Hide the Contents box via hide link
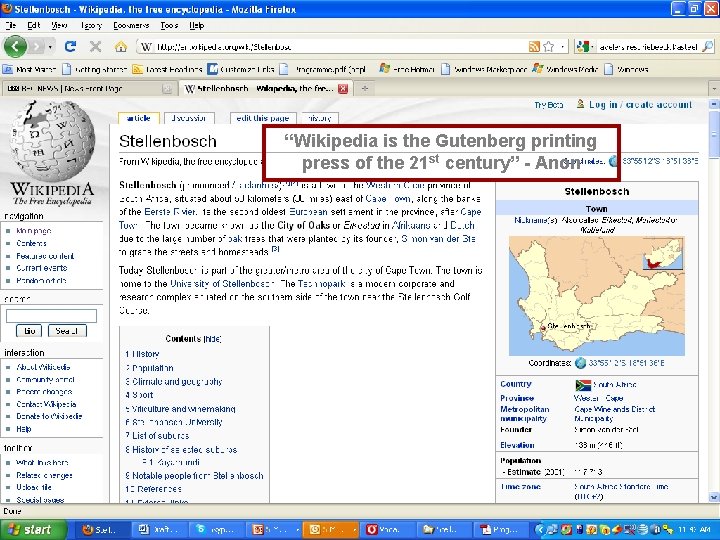720x540 pixels. 212,339
